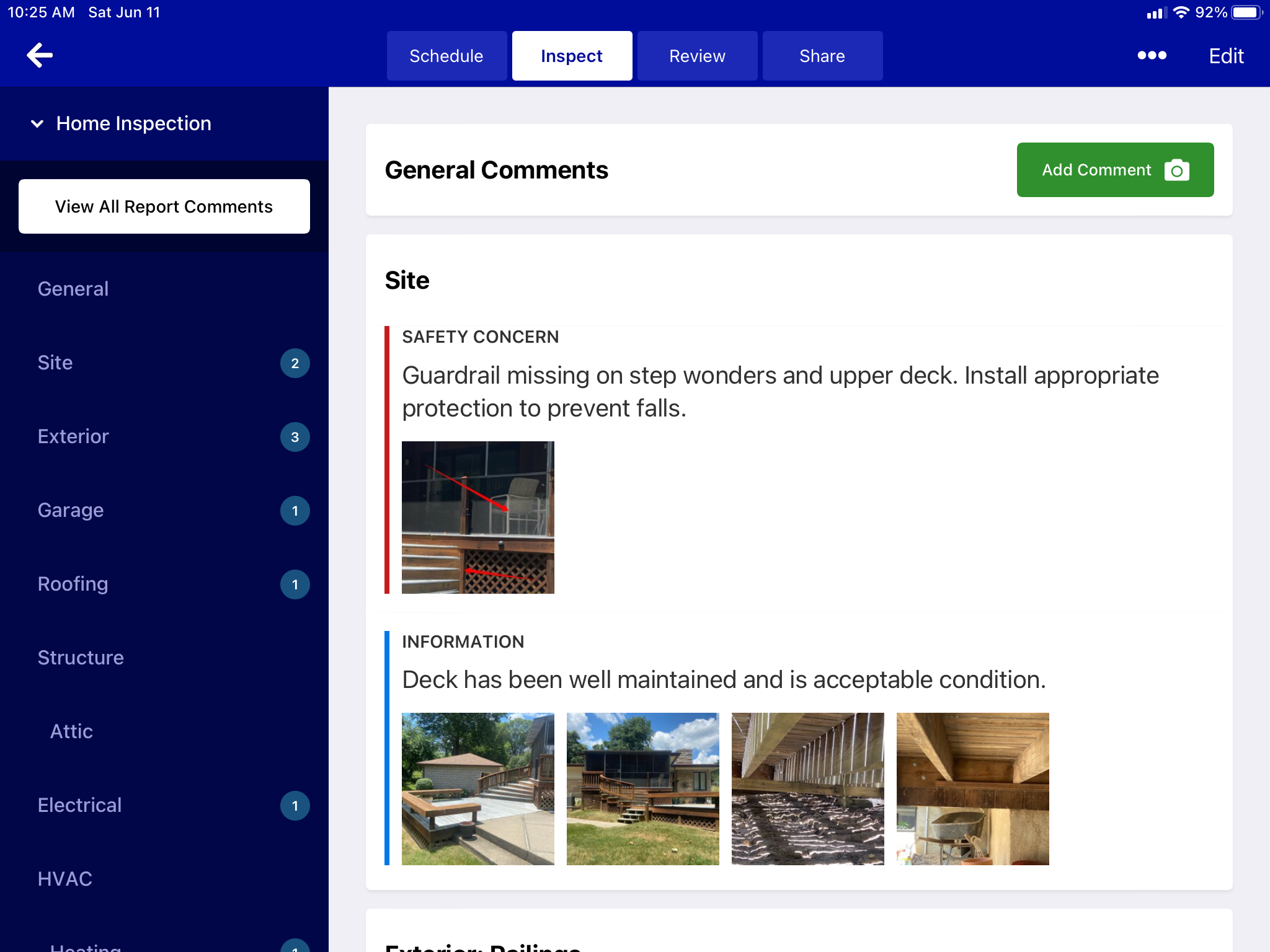Image resolution: width=1270 pixels, height=952 pixels.
Task: Tap the Edit button
Action: [1226, 56]
